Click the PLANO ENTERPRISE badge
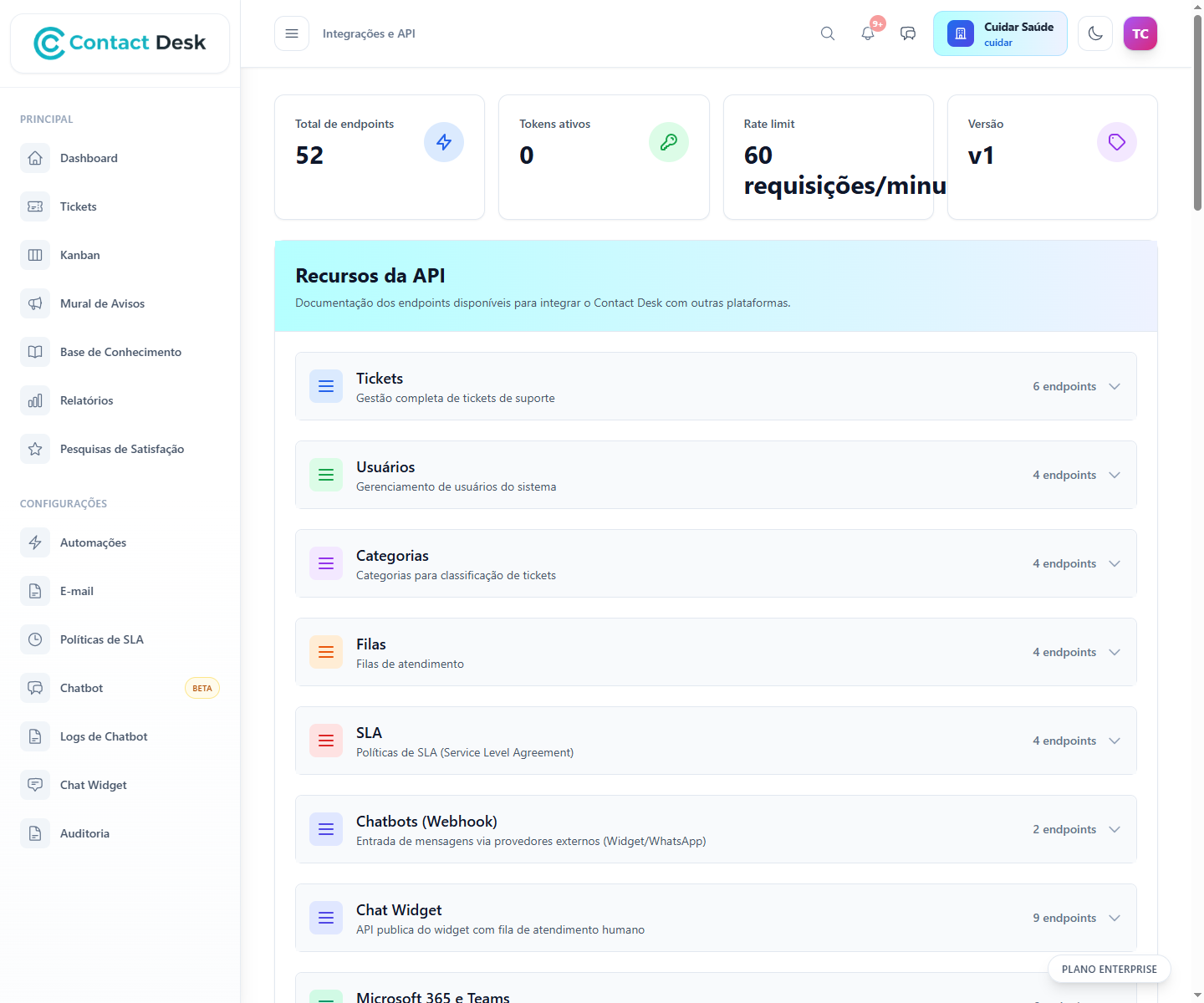This screenshot has width=1204, height=1003. (1110, 969)
